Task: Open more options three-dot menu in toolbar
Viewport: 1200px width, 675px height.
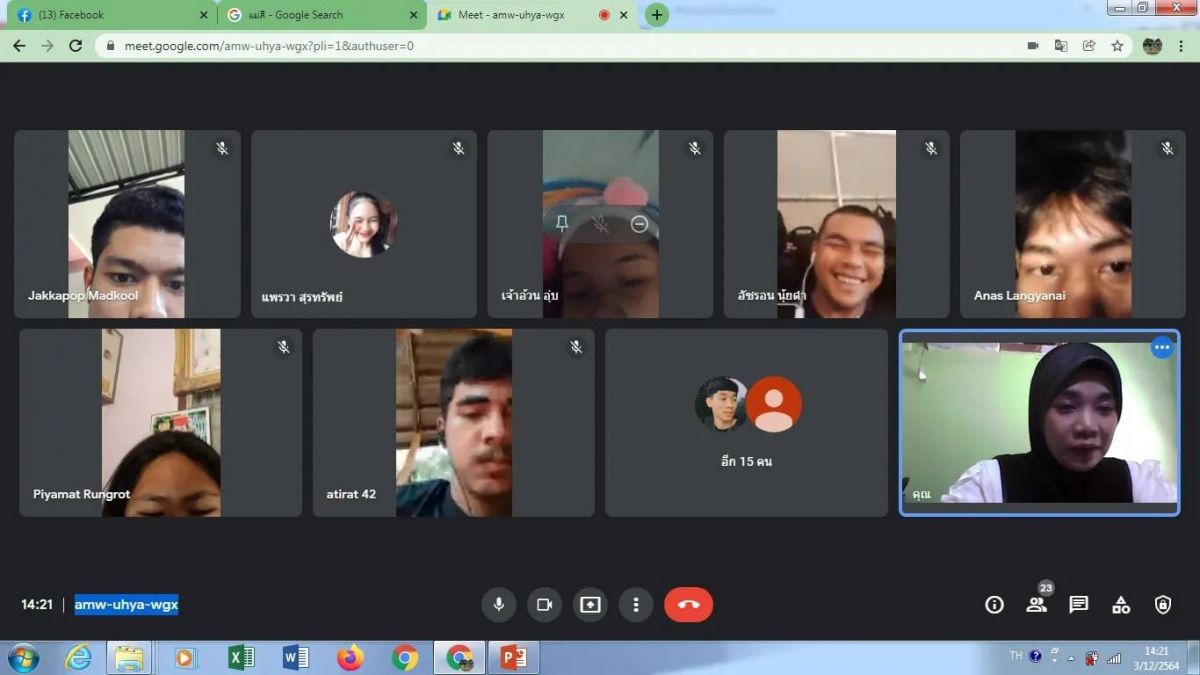Action: [636, 605]
